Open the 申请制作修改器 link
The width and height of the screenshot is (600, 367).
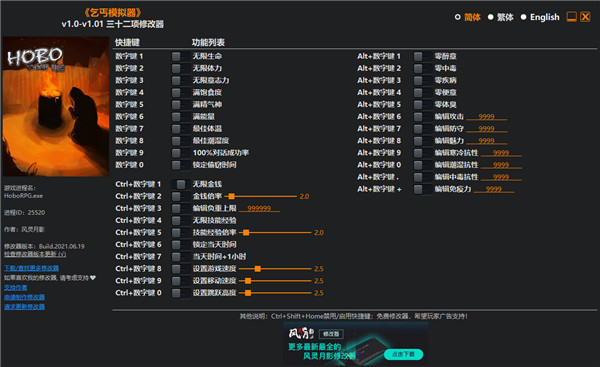(x=24, y=297)
